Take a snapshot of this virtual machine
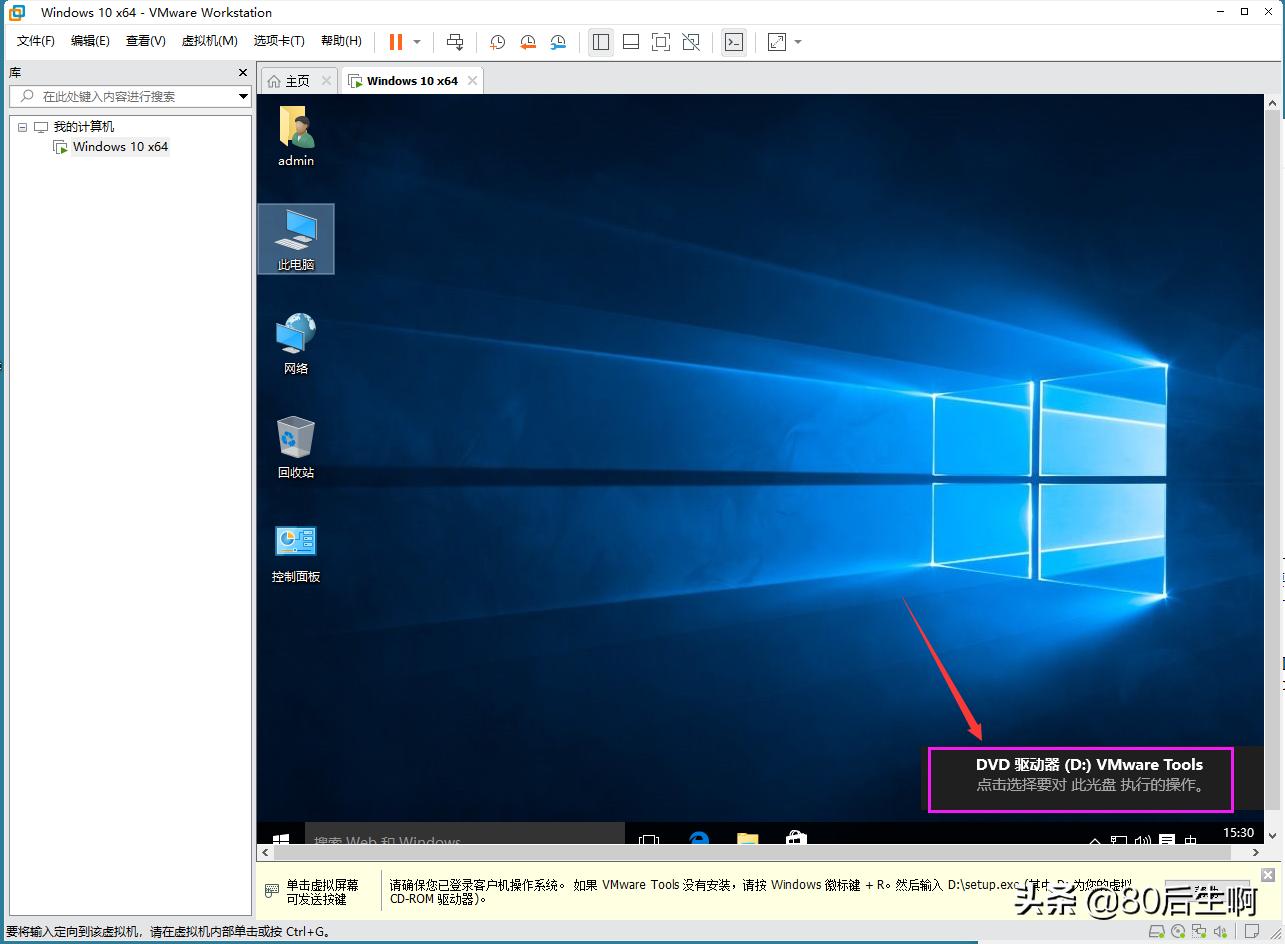1285x944 pixels. click(498, 42)
